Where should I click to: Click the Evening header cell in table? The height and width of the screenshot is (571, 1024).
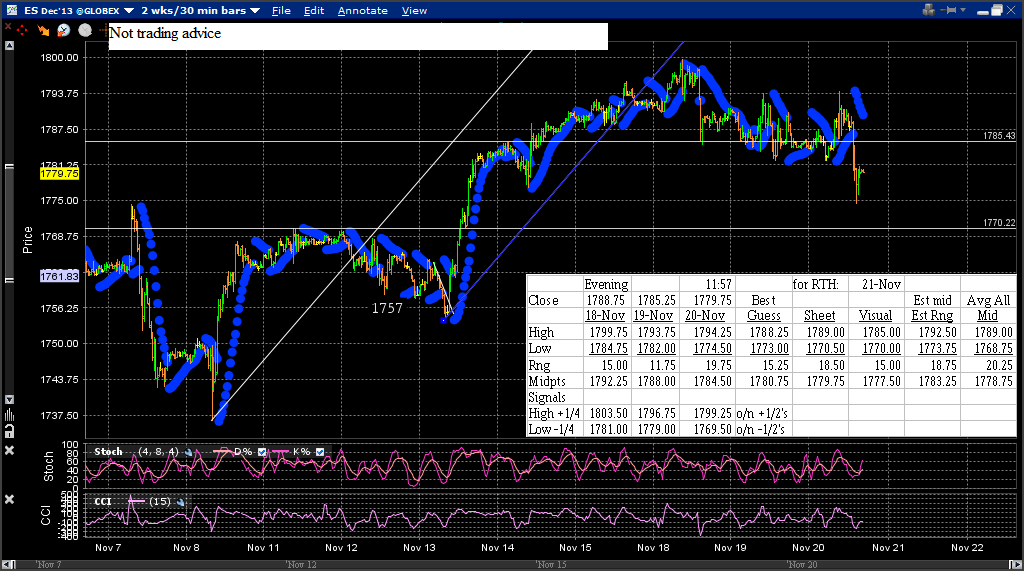pos(606,284)
